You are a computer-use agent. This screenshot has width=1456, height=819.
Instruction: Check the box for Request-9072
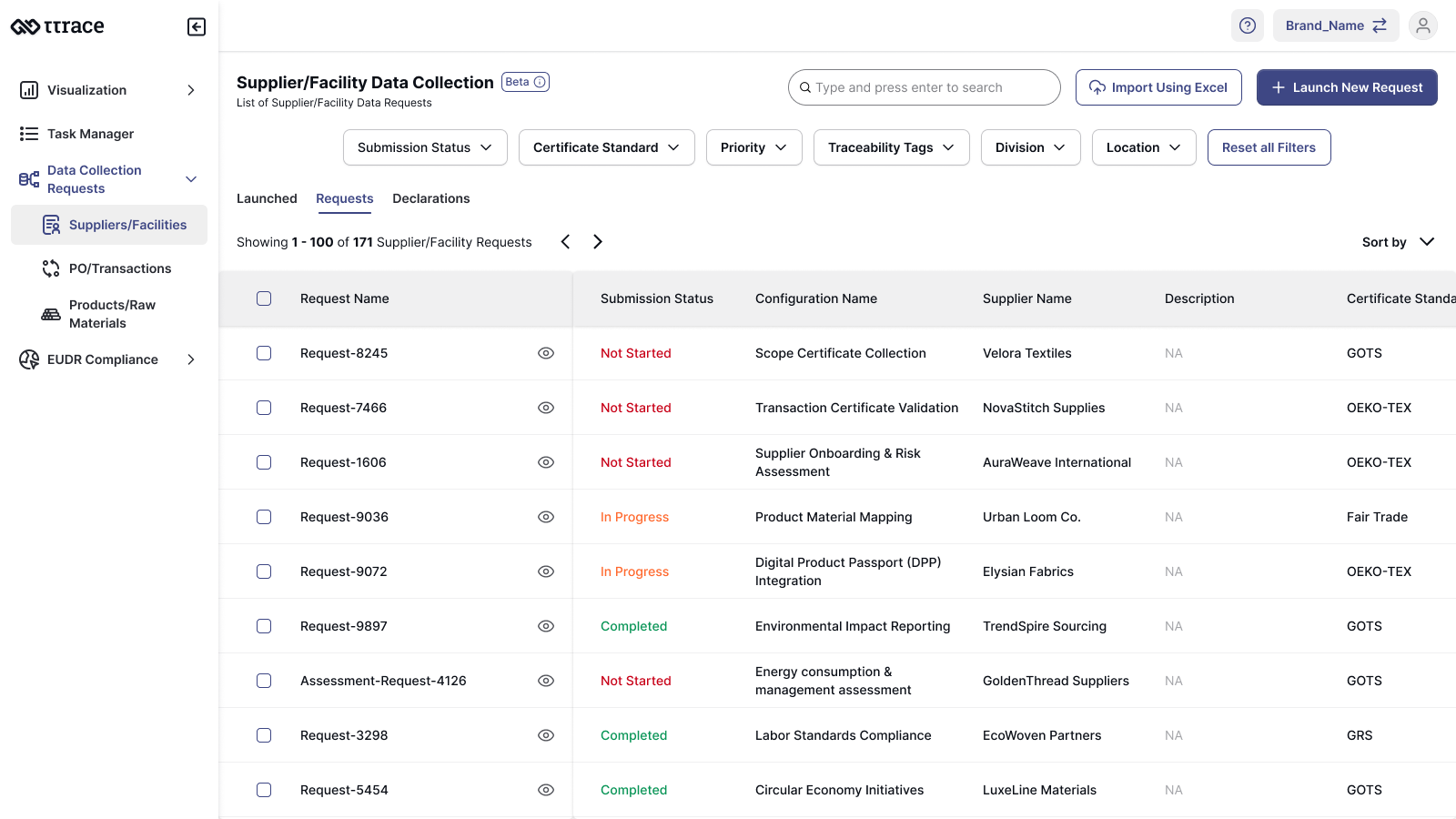[264, 571]
